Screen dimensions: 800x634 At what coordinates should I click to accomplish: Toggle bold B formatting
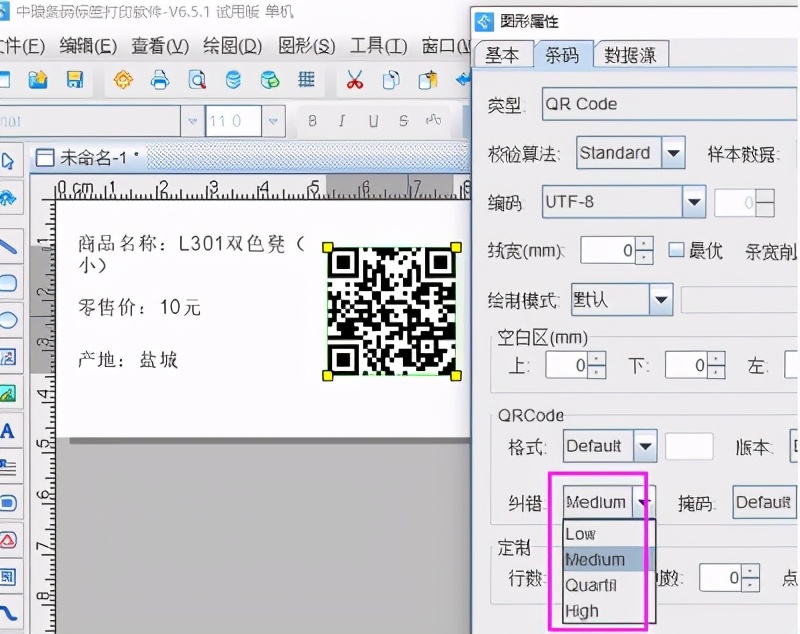312,121
